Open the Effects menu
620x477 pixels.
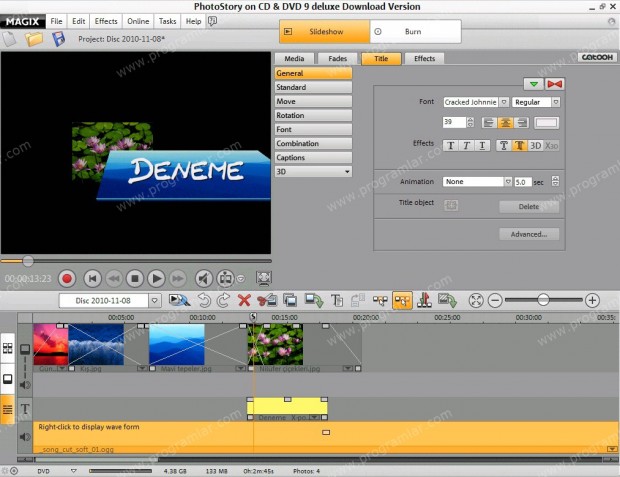106,21
